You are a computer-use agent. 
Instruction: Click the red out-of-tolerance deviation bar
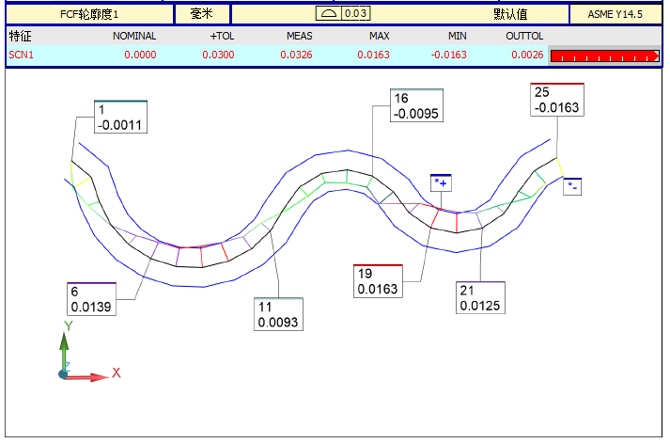point(604,55)
